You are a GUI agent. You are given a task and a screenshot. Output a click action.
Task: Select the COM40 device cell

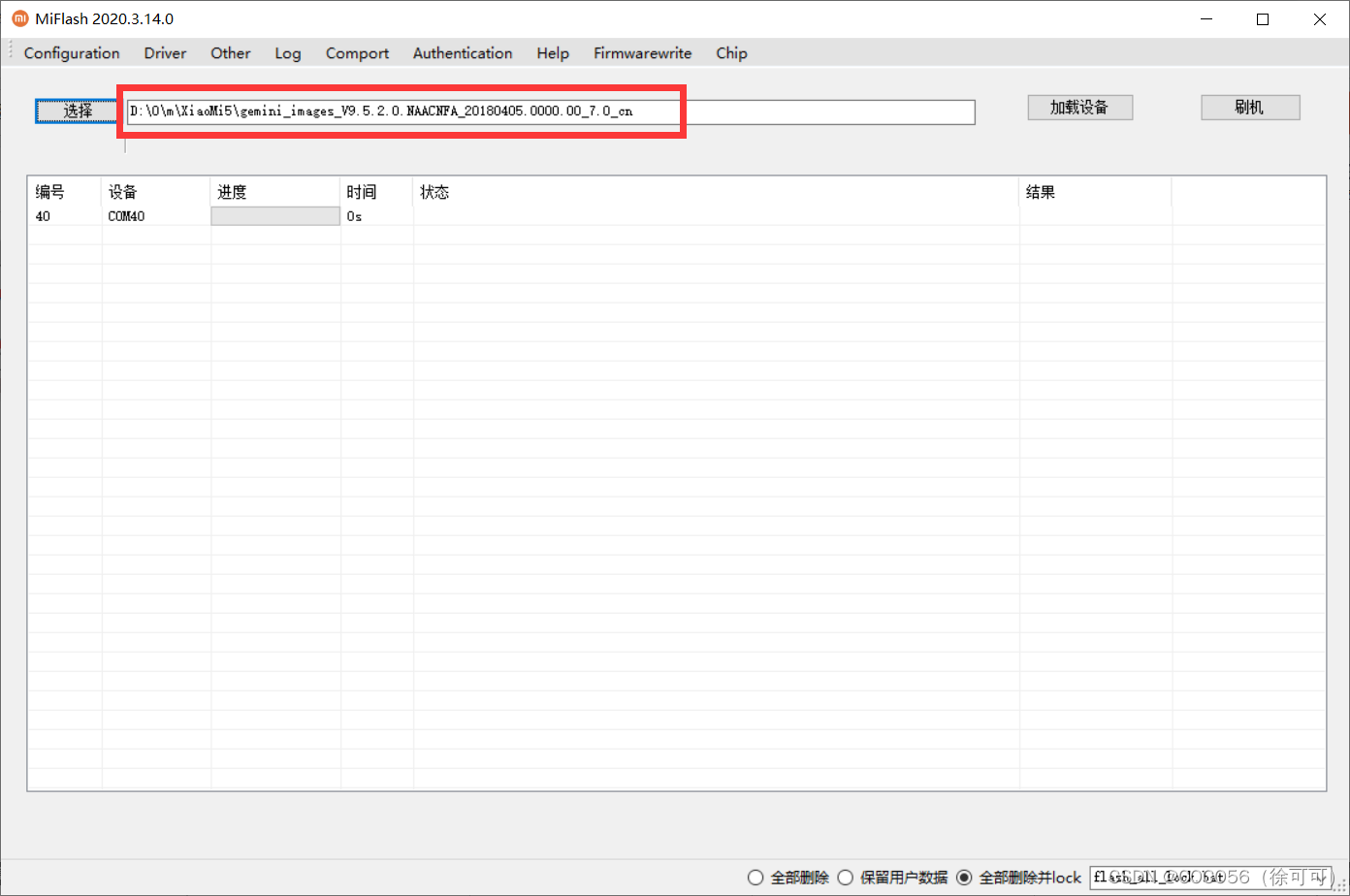click(156, 216)
